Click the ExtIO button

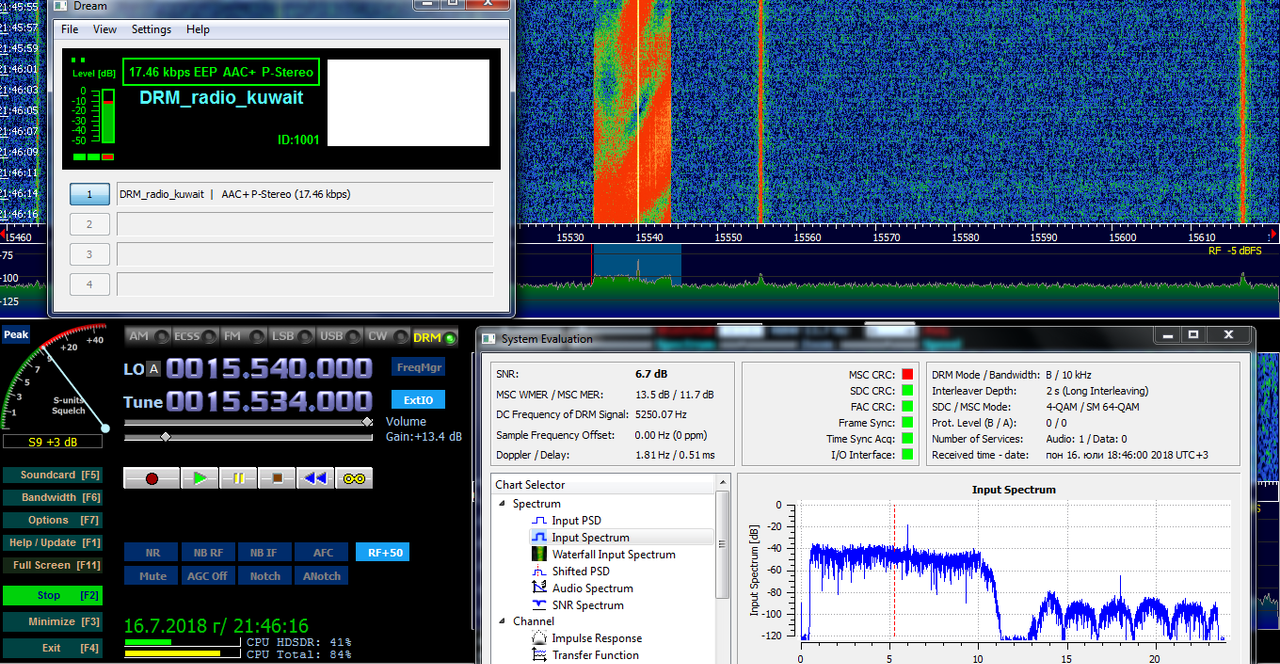(x=418, y=400)
